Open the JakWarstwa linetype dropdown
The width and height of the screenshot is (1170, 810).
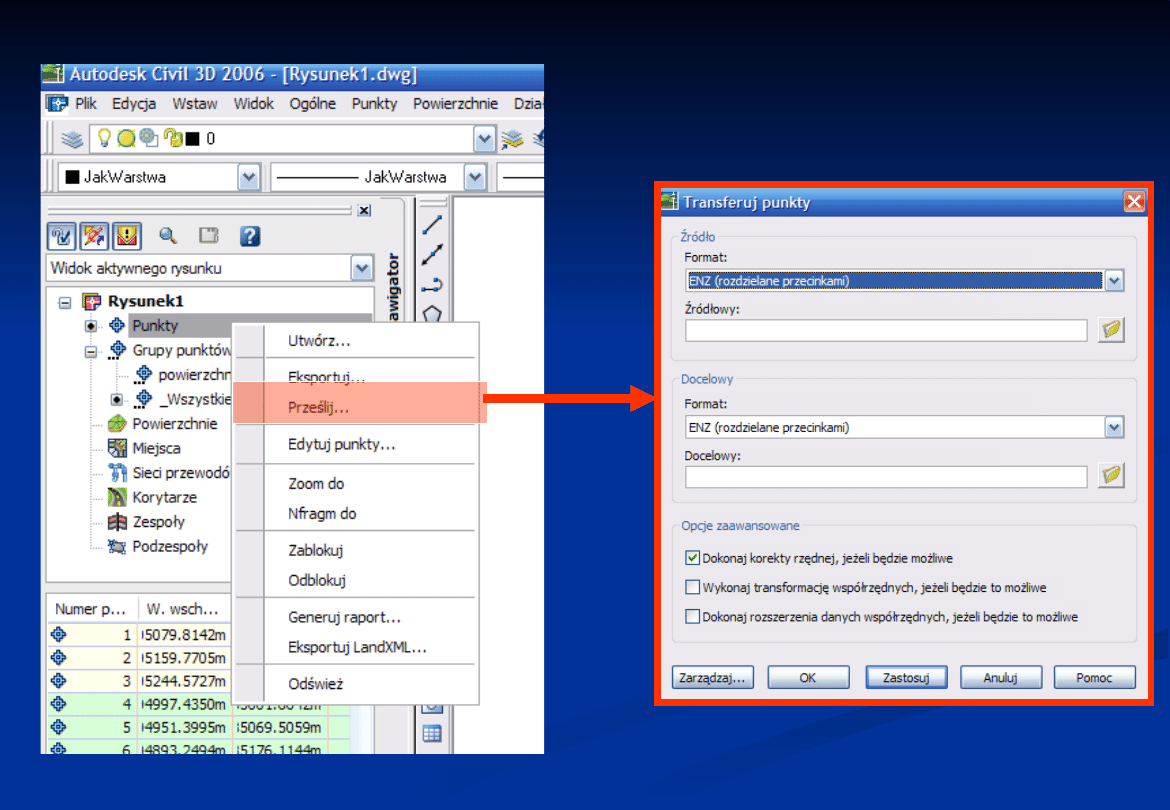pyautogui.click(x=475, y=178)
